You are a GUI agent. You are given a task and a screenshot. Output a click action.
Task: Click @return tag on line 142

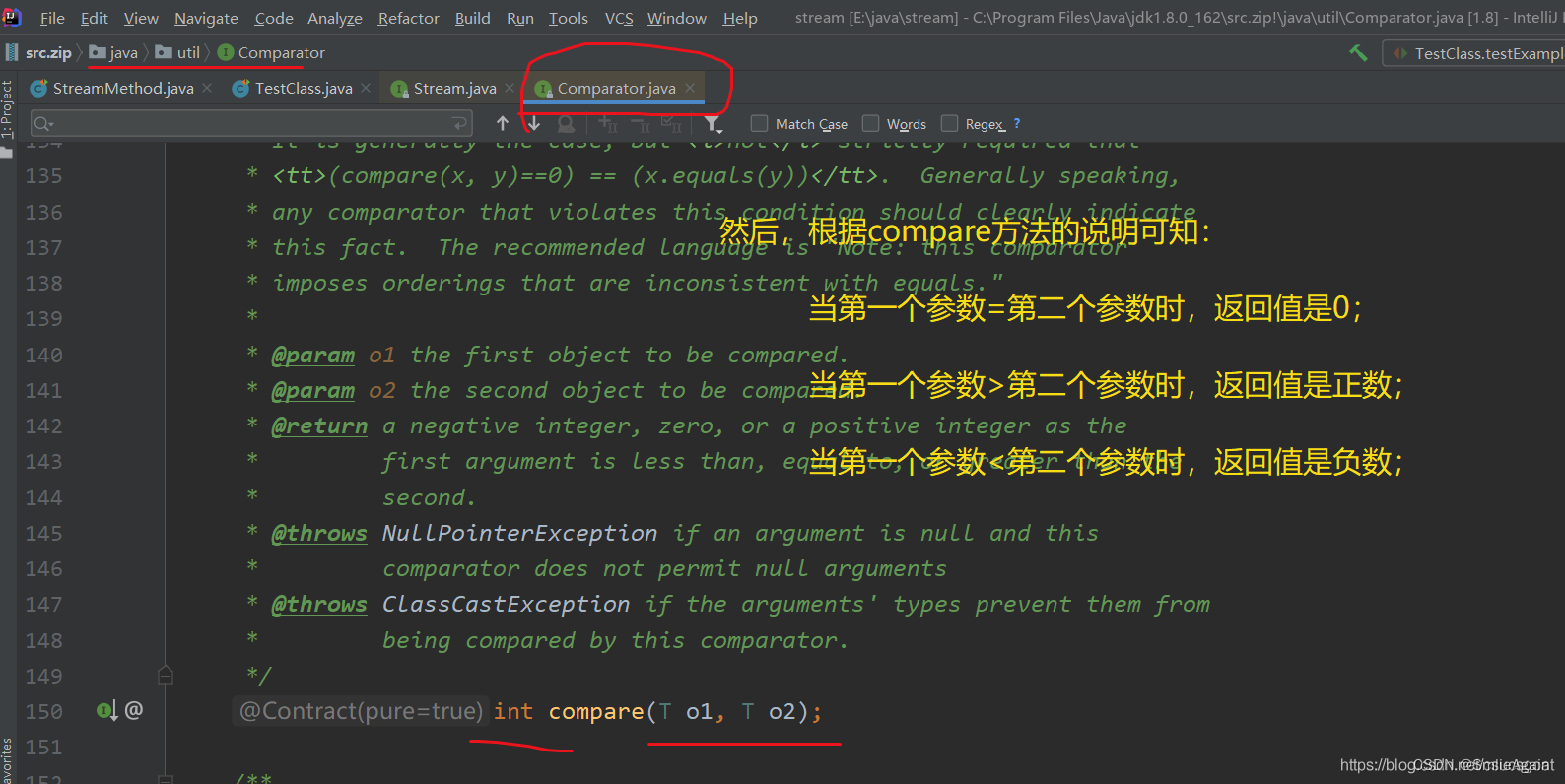coord(319,425)
